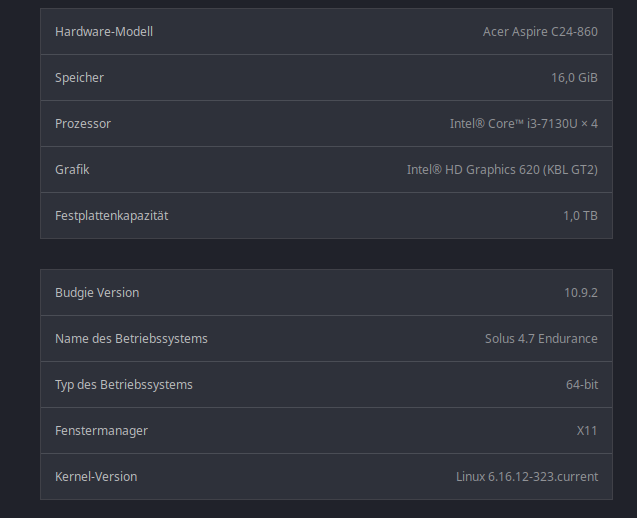The height and width of the screenshot is (518, 637).
Task: Select the 64-bit value
Action: tap(582, 384)
